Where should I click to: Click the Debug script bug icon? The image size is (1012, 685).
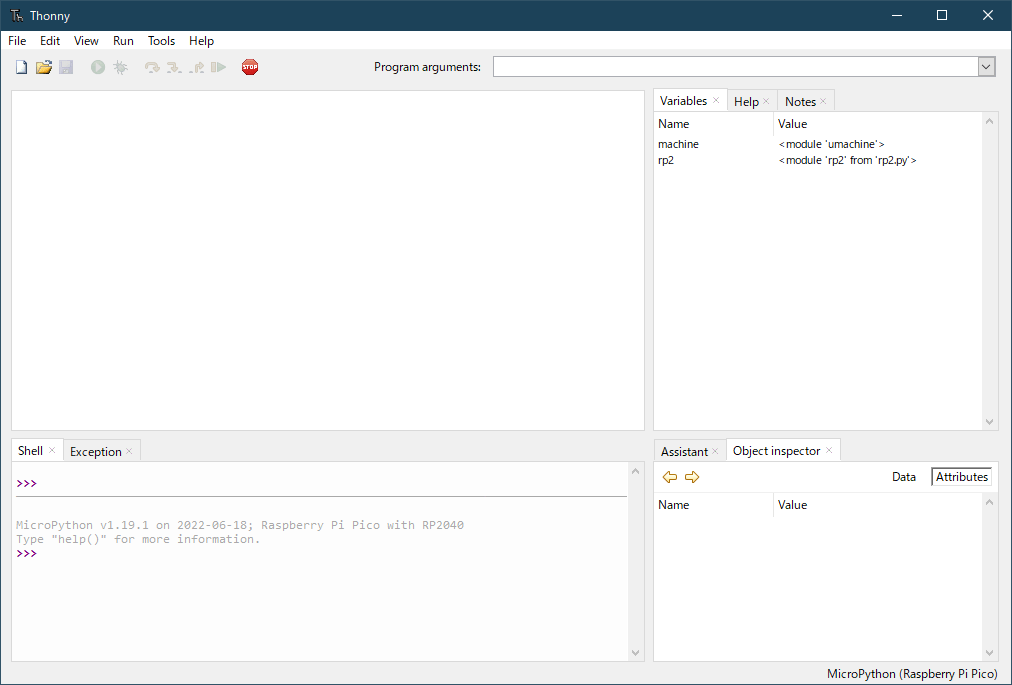(x=120, y=67)
